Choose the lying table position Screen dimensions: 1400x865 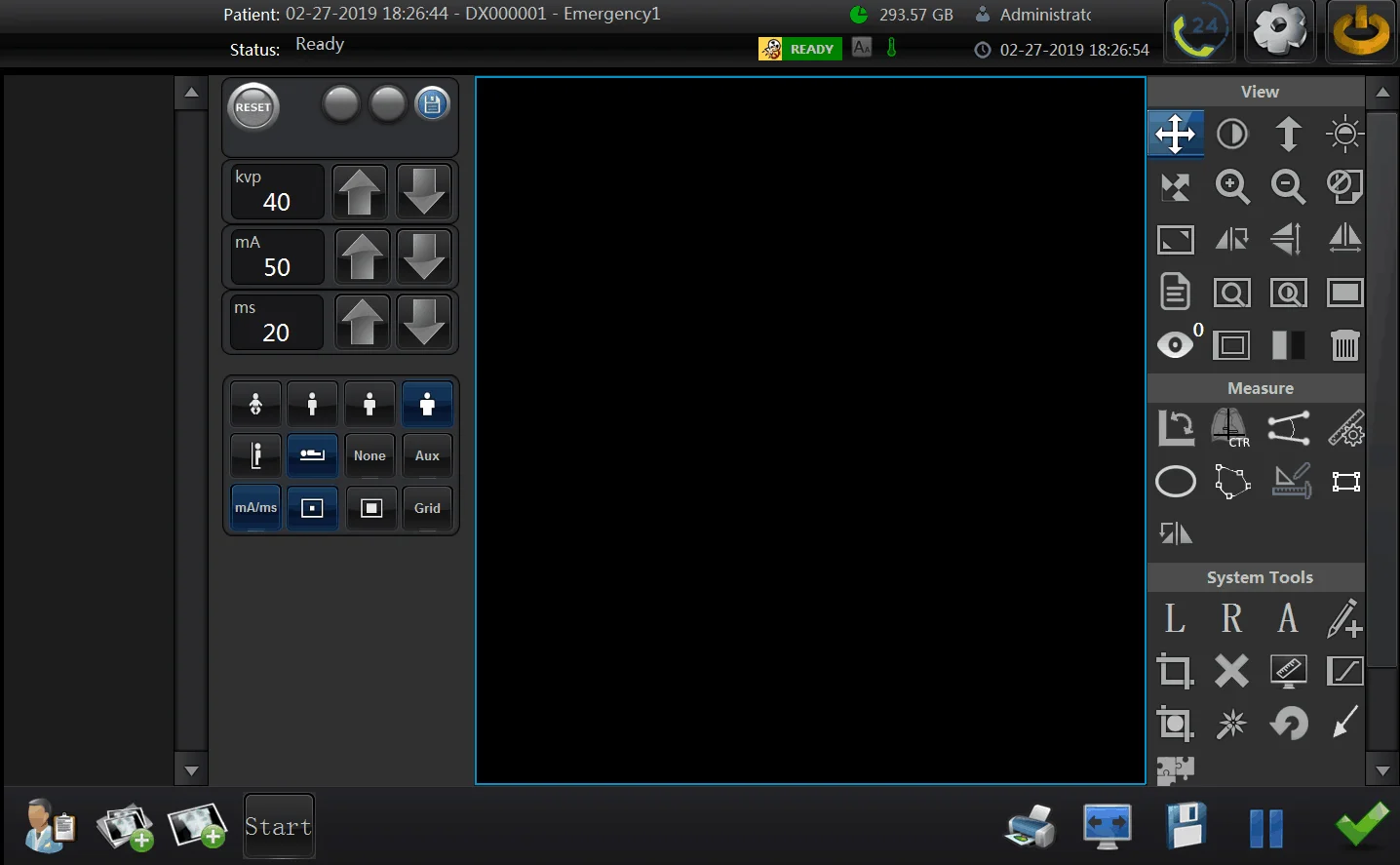coord(312,455)
